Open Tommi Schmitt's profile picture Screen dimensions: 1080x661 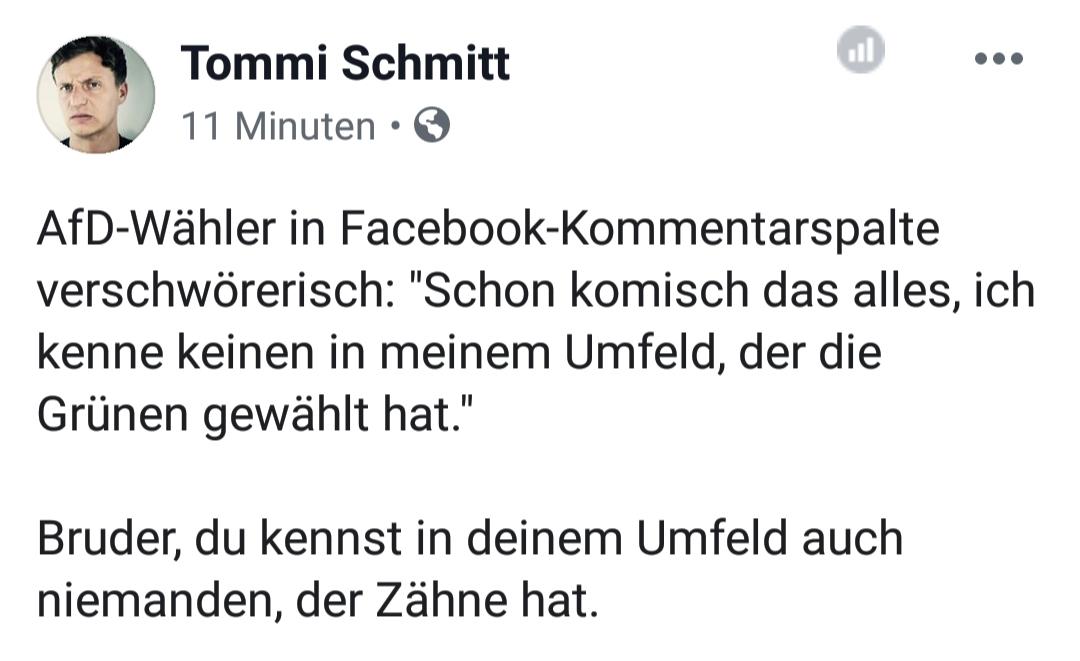coord(96,94)
